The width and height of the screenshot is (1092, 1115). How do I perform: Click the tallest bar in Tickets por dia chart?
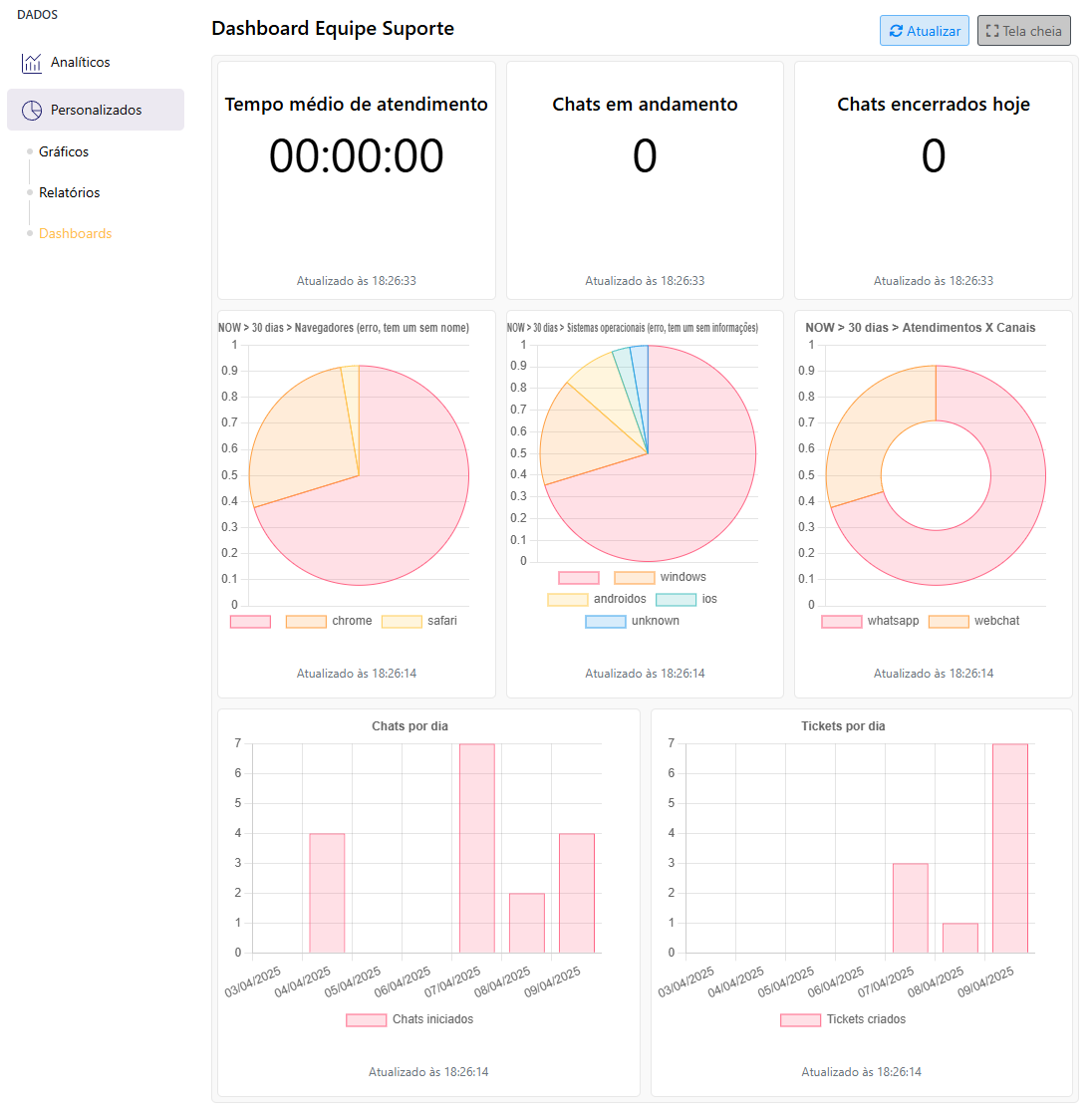pyautogui.click(x=1009, y=847)
